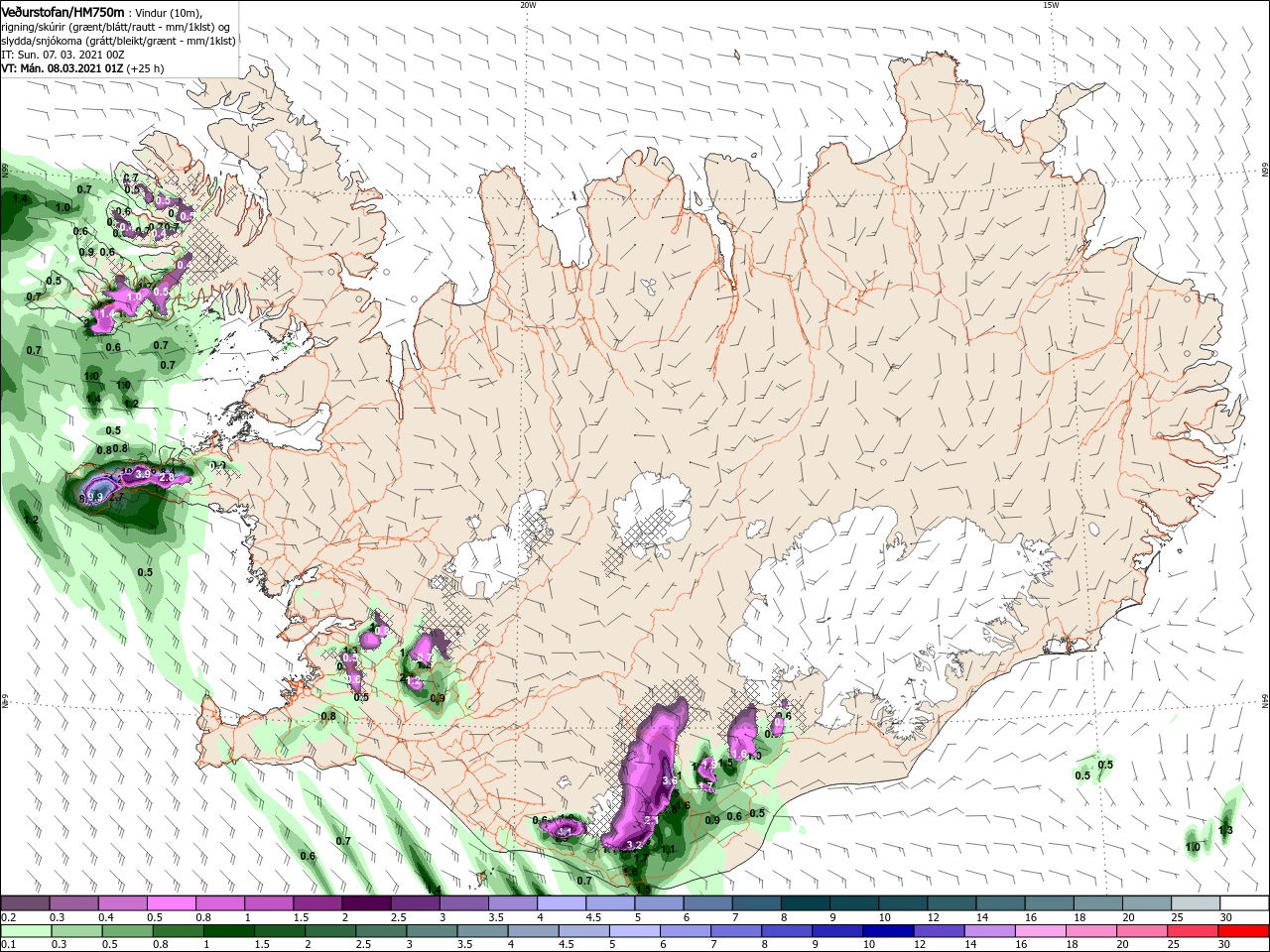Screen dimensions: 1270x952
Task: Click the 3.9 precipitation value off the west coast
Action: click(143, 474)
